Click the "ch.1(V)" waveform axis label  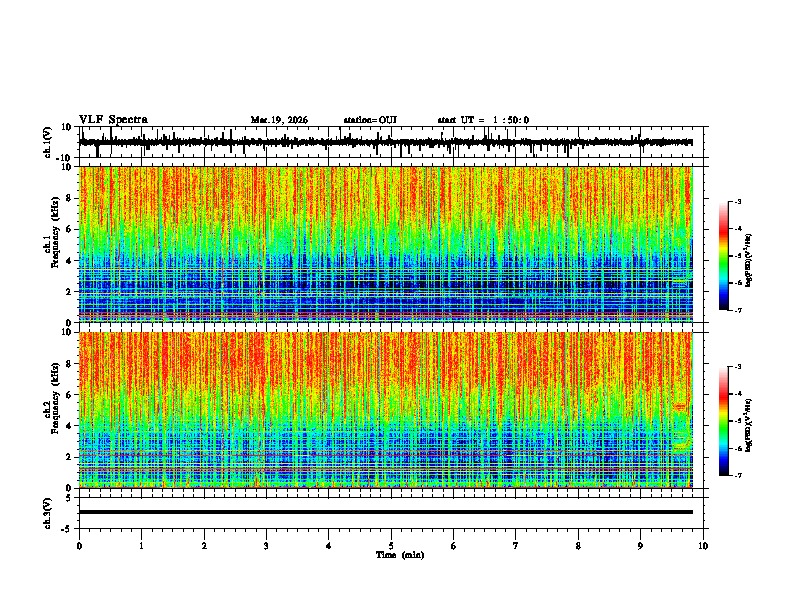pos(48,142)
